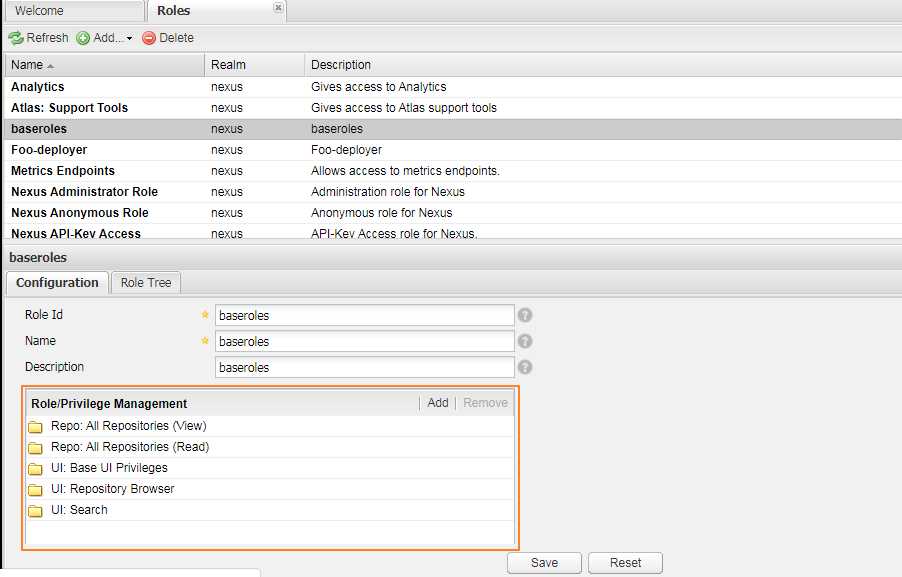
Task: Select the Atlas: Support Tools role
Action: [x=453, y=108]
